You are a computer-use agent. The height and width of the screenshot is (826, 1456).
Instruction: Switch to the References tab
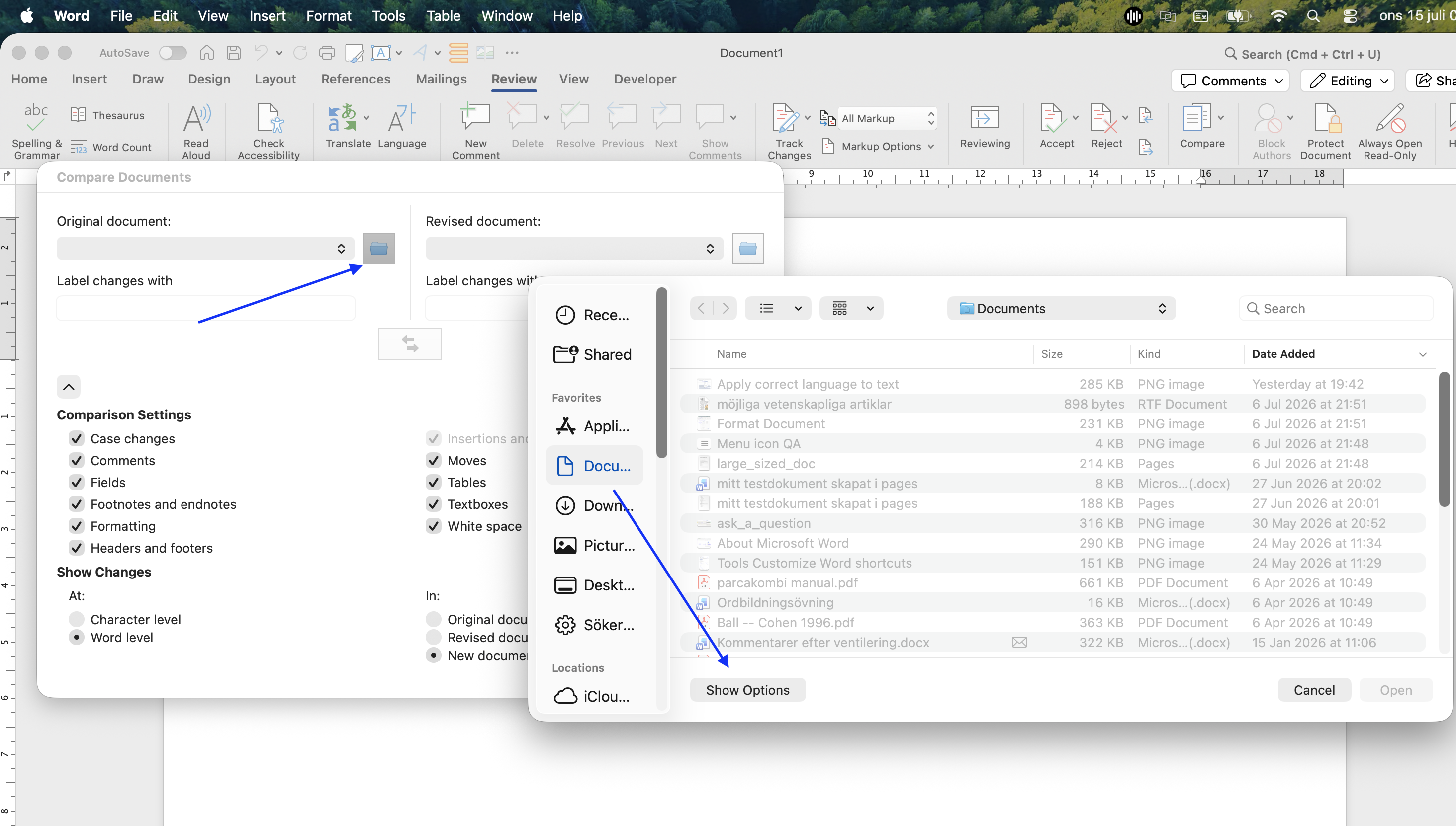pos(356,79)
